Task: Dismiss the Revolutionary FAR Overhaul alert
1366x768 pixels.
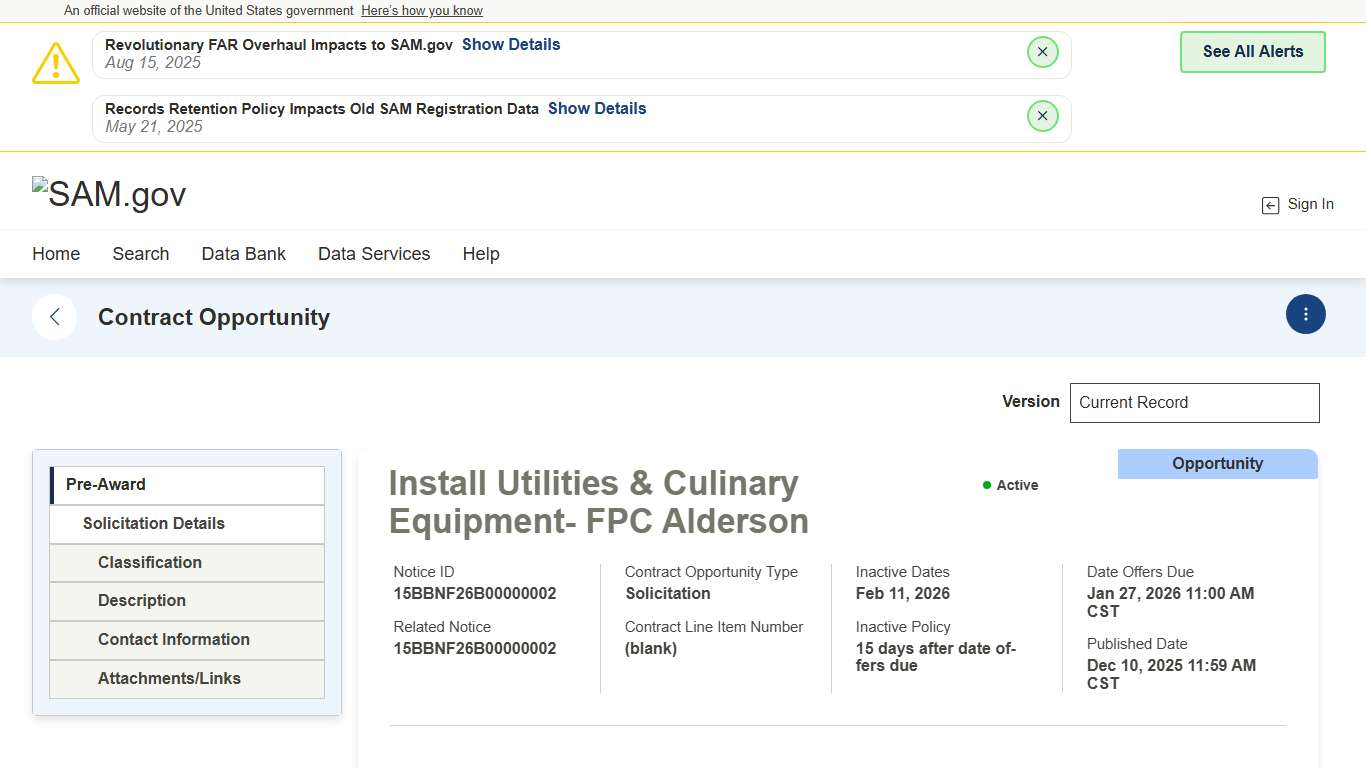Action: pos(1042,52)
